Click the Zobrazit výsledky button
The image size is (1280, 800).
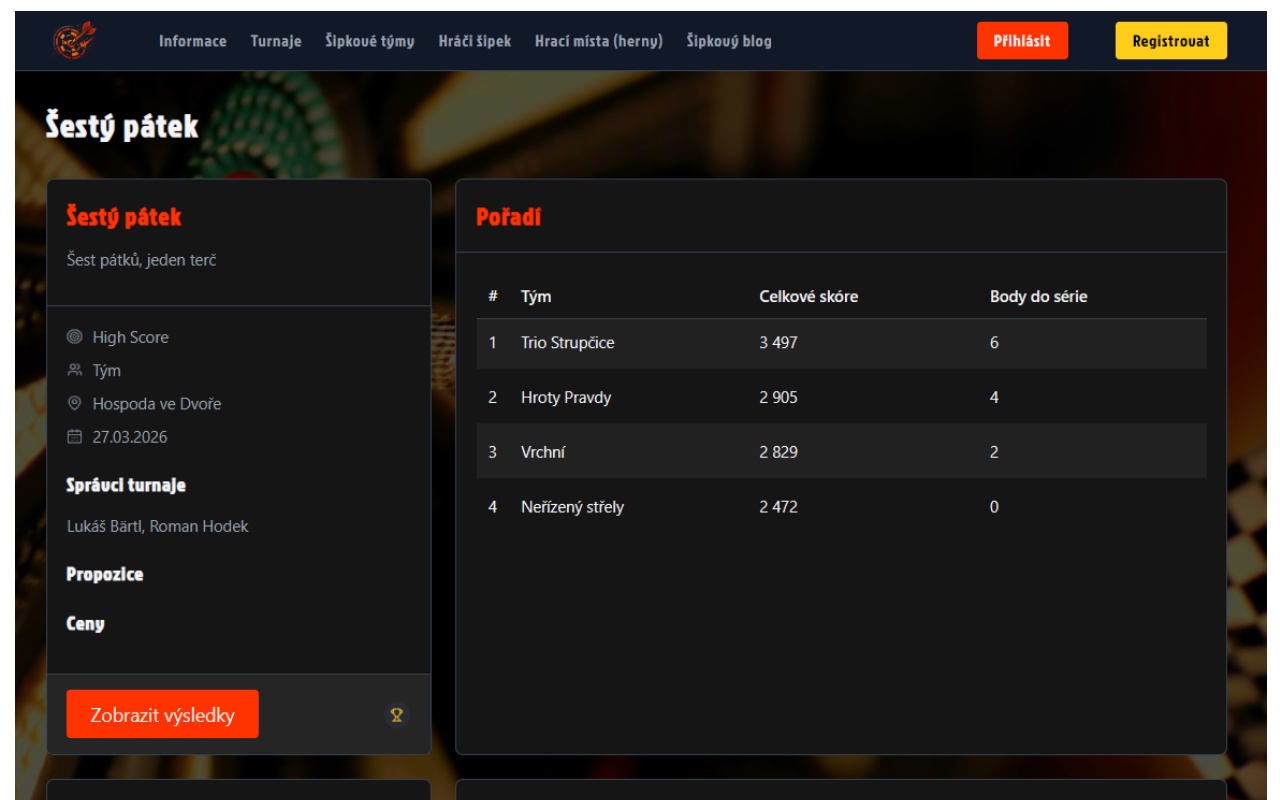[x=163, y=714]
